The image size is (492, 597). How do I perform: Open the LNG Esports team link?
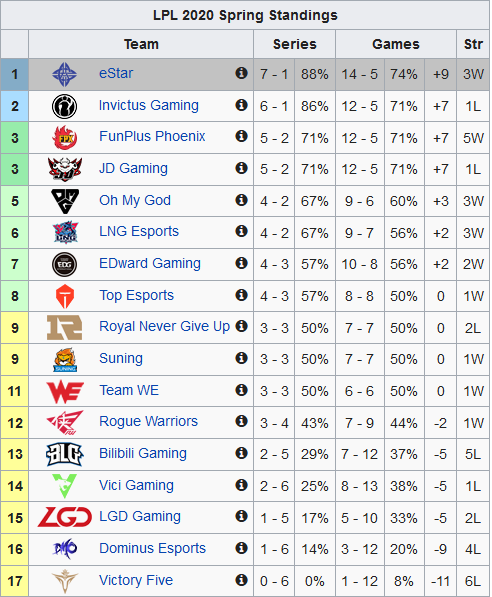point(139,231)
